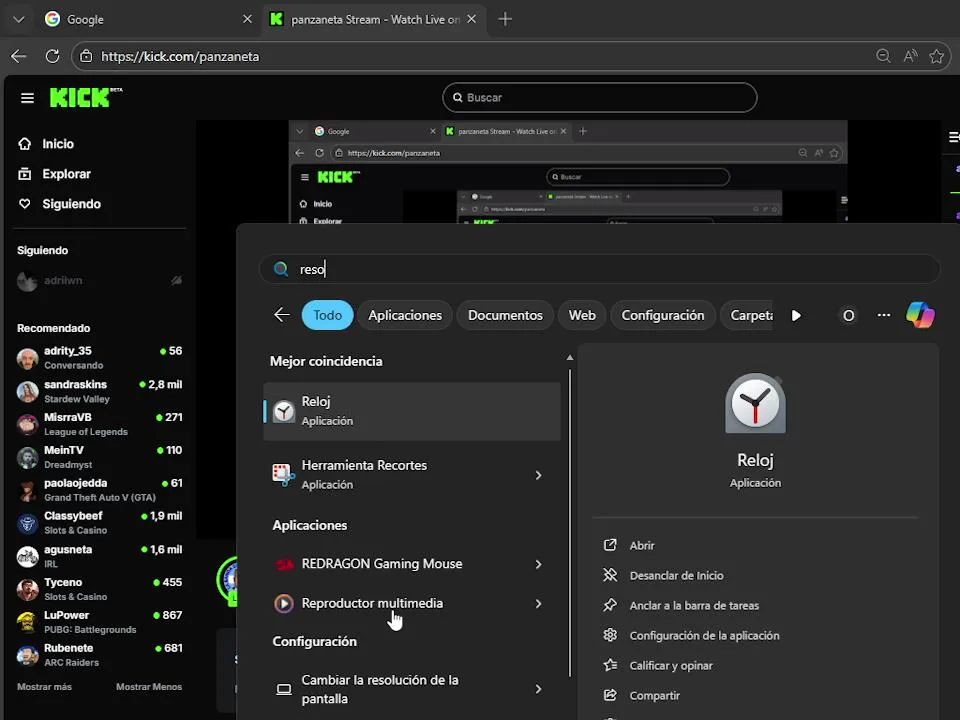Click the address bar URL
960x720 pixels.
click(180, 56)
